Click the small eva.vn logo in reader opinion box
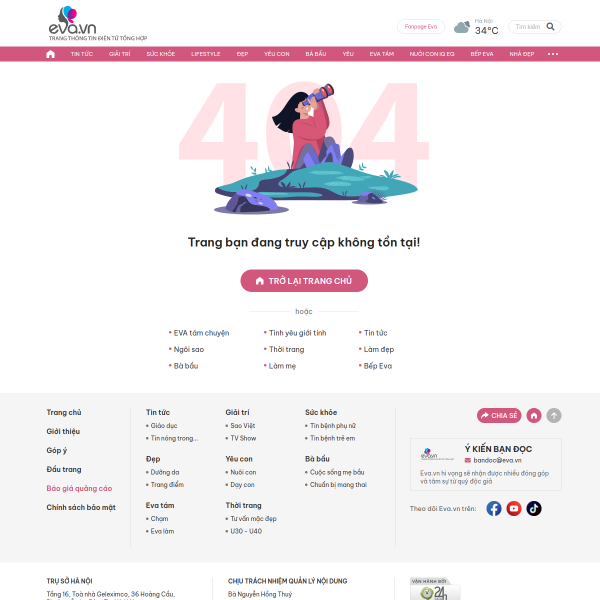Viewport: 600px width, 600px height. (436, 454)
